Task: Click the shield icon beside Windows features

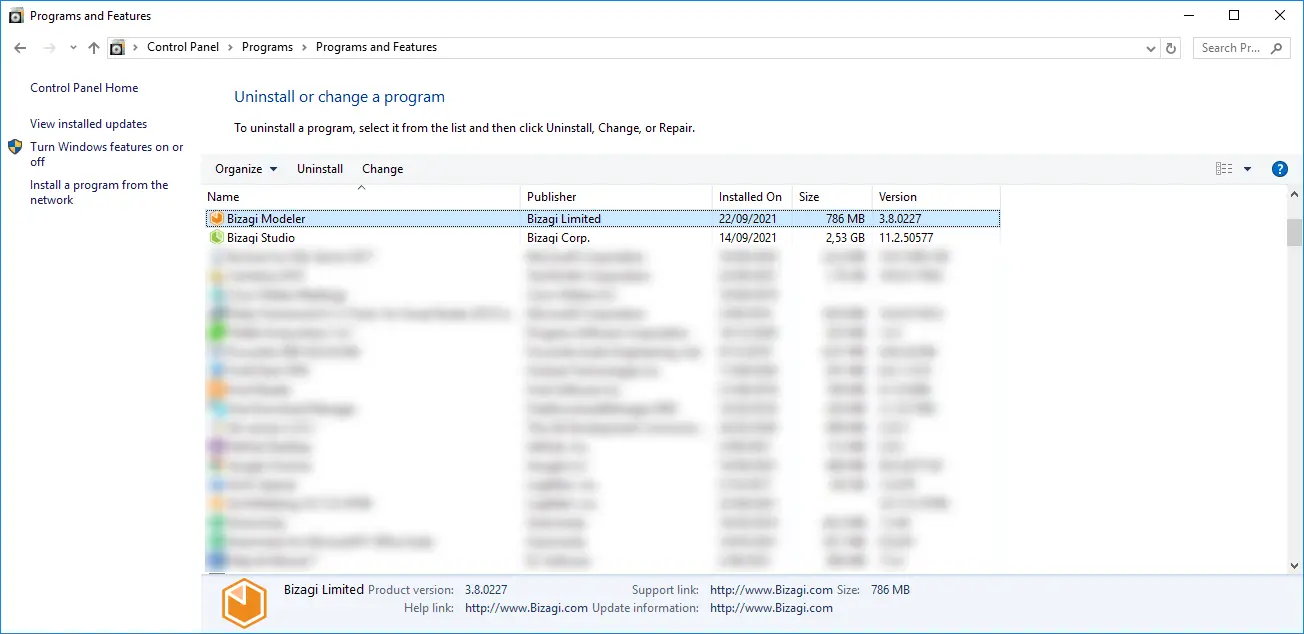Action: [16, 147]
